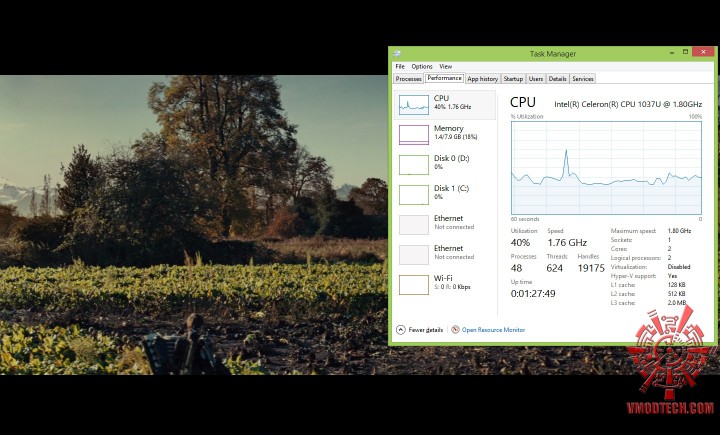Select the Disk 0 (D:) graph thumbnail
Screen dimensions: 720x435
[414, 165]
